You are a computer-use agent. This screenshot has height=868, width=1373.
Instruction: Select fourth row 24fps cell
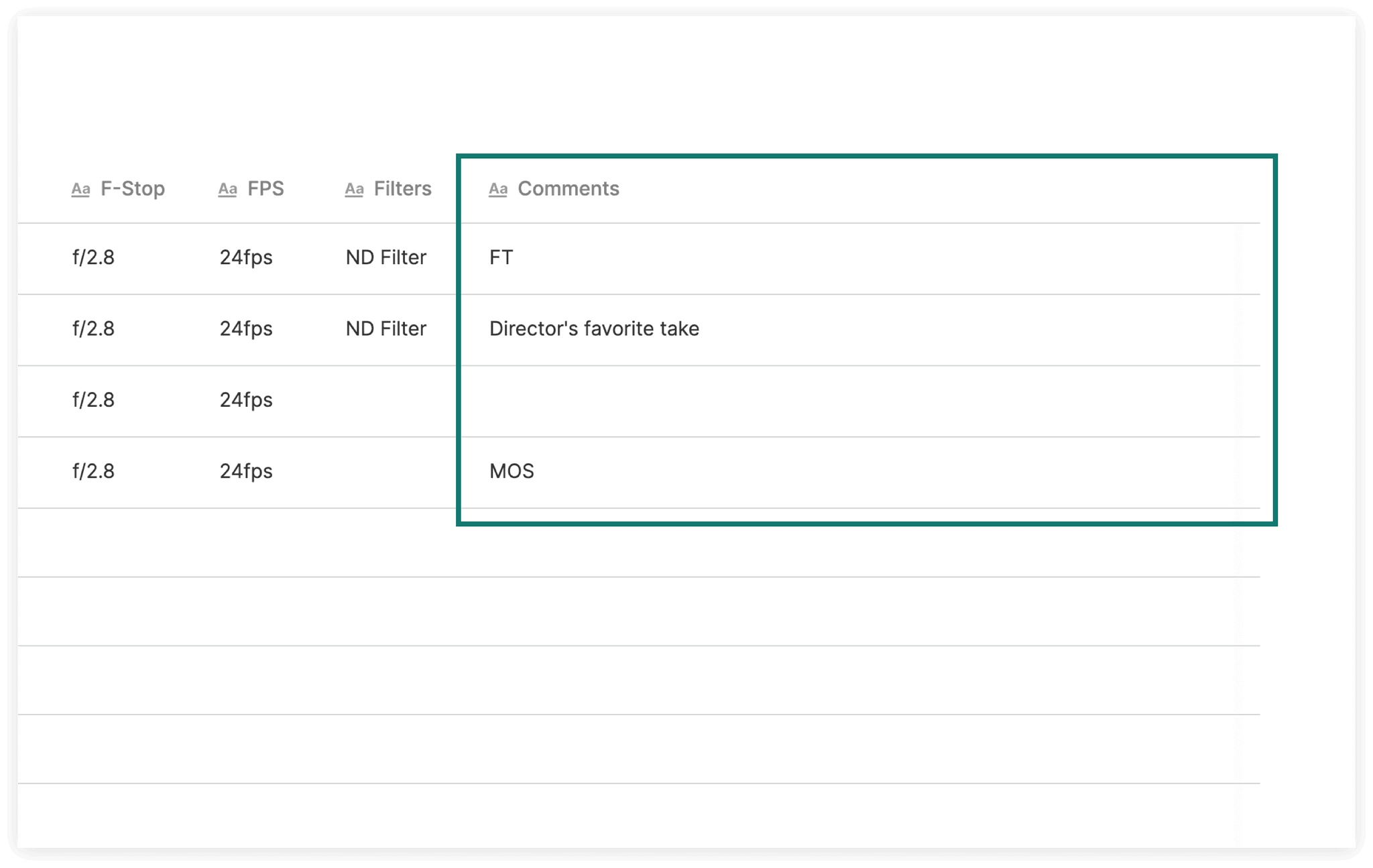pos(246,472)
